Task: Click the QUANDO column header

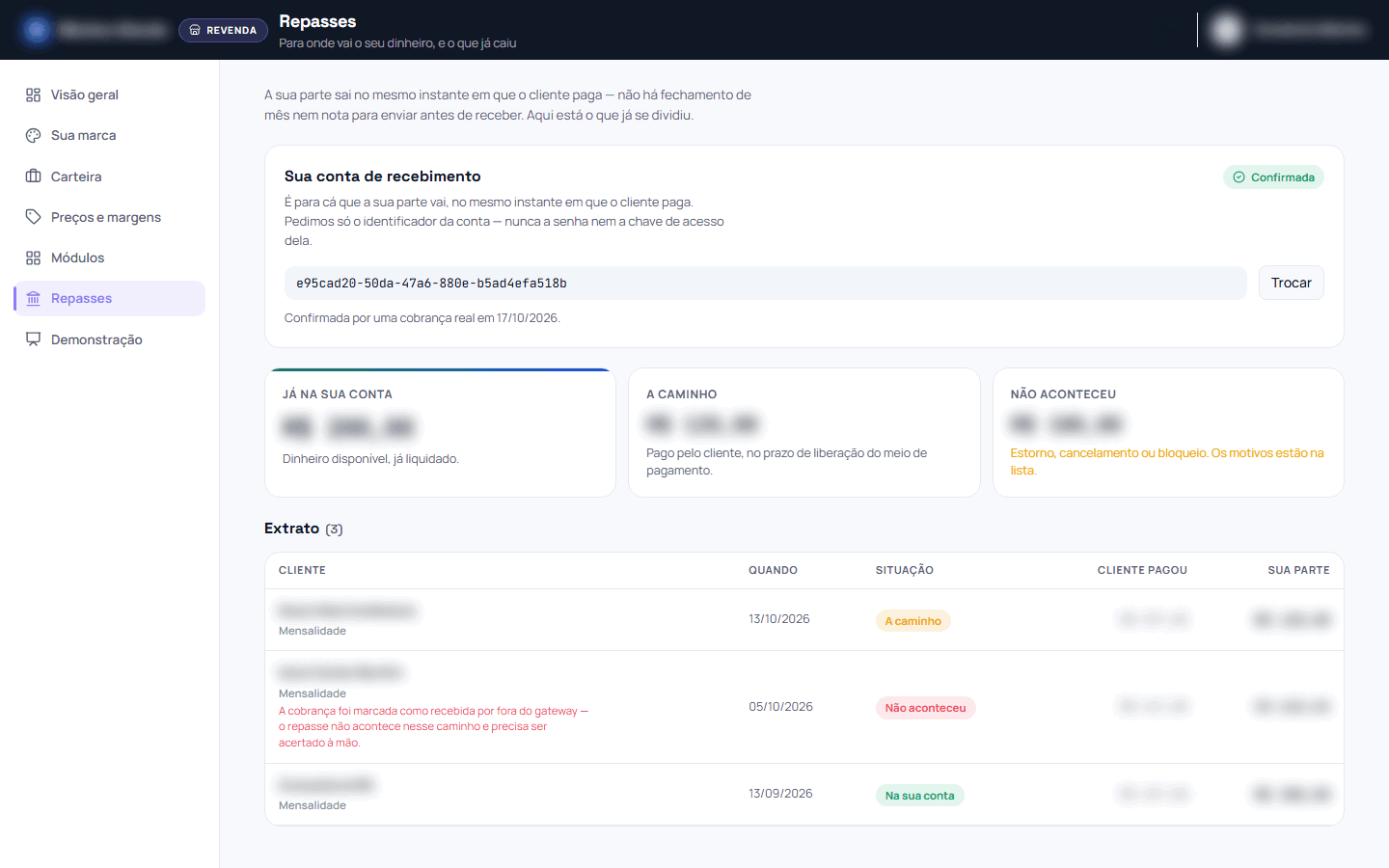Action: click(773, 570)
